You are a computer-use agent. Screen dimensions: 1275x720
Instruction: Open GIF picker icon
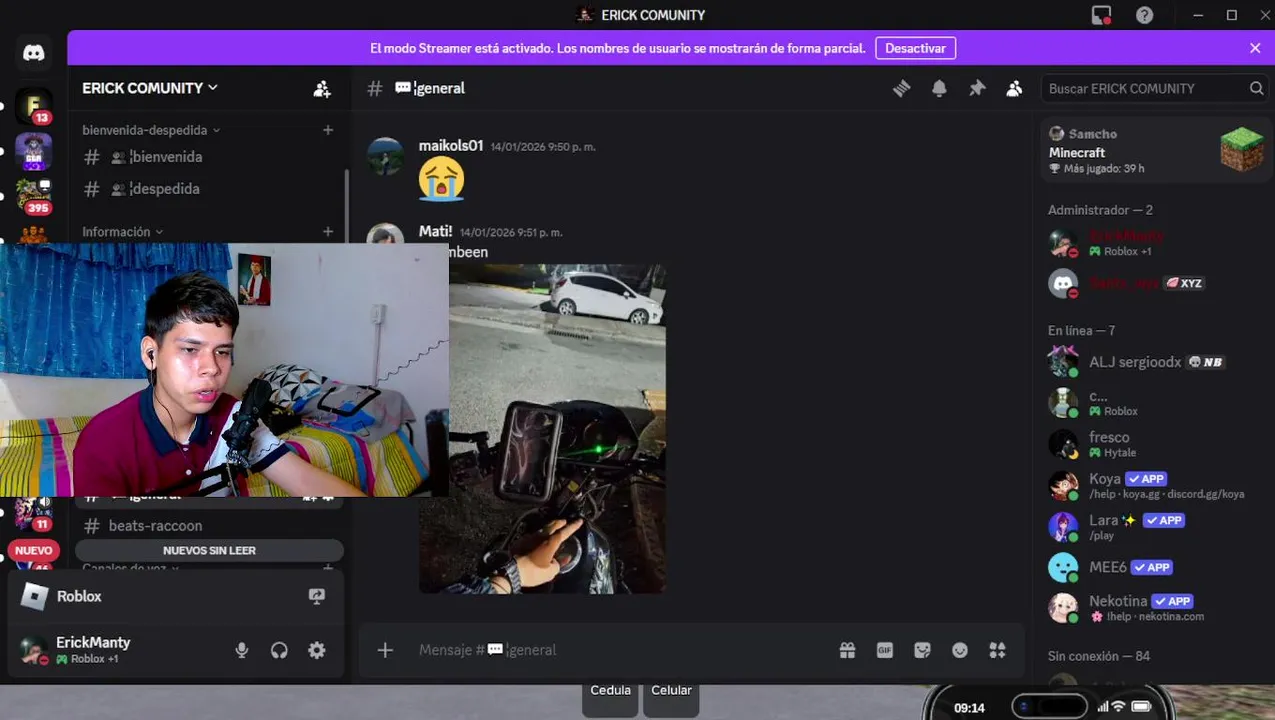tap(884, 650)
